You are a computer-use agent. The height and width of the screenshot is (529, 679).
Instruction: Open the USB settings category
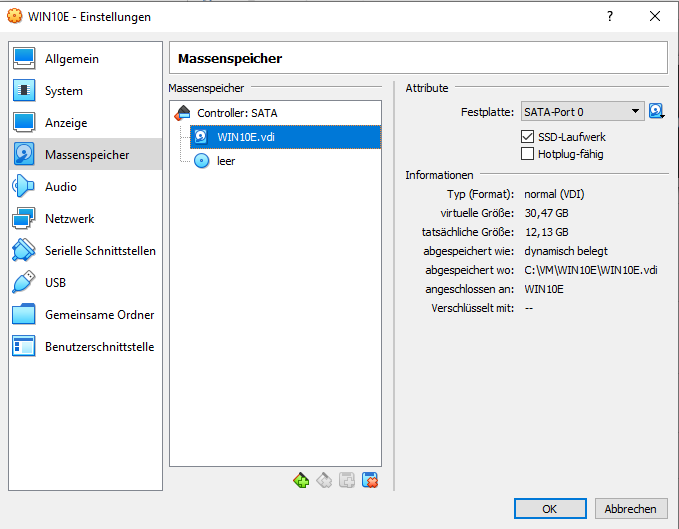tap(85, 283)
